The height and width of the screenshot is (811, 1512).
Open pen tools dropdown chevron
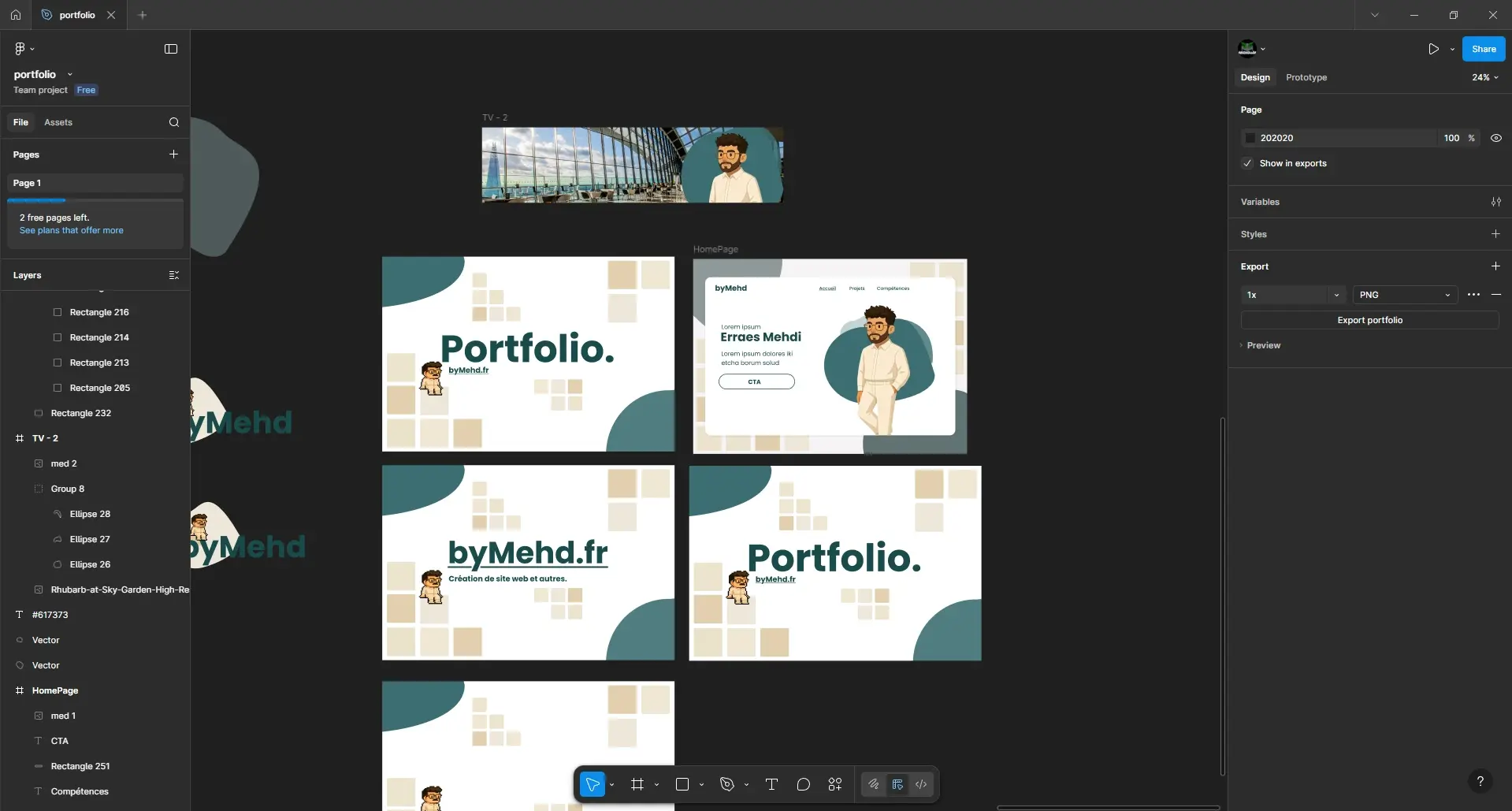click(x=746, y=784)
